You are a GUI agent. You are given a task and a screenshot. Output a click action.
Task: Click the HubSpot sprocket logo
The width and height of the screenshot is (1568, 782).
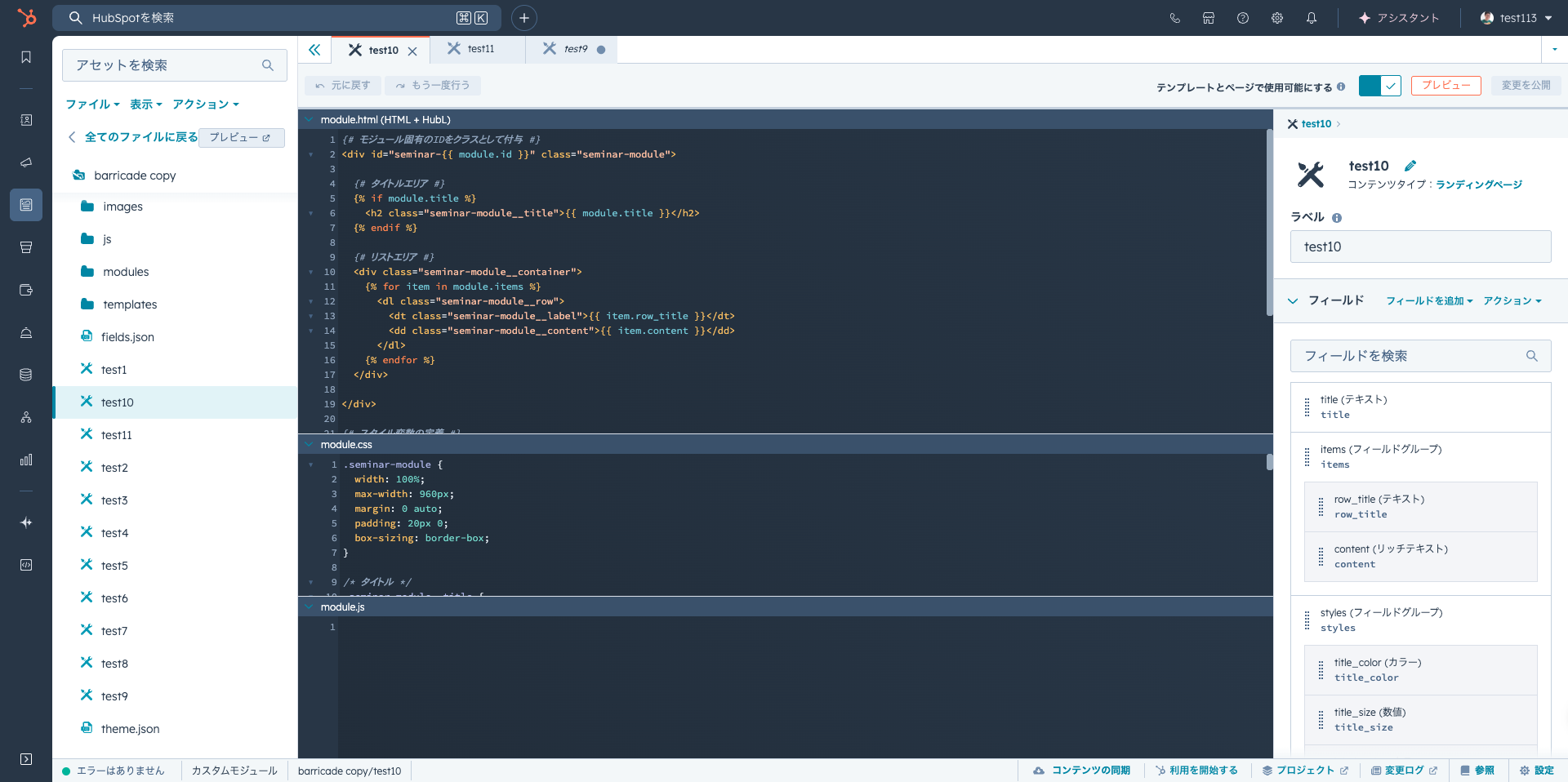tap(27, 17)
